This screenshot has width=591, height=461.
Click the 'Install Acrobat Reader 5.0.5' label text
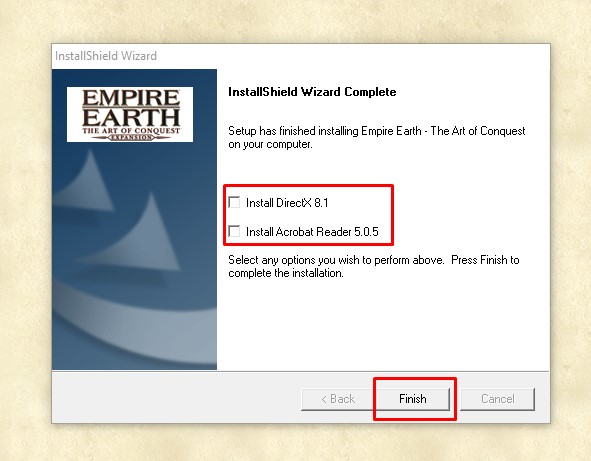(x=312, y=231)
